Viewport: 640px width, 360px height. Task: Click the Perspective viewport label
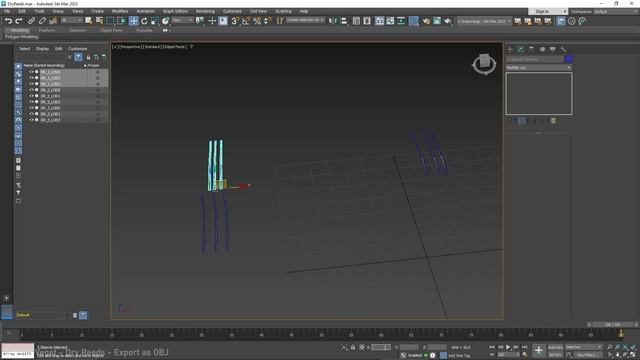tap(130, 47)
